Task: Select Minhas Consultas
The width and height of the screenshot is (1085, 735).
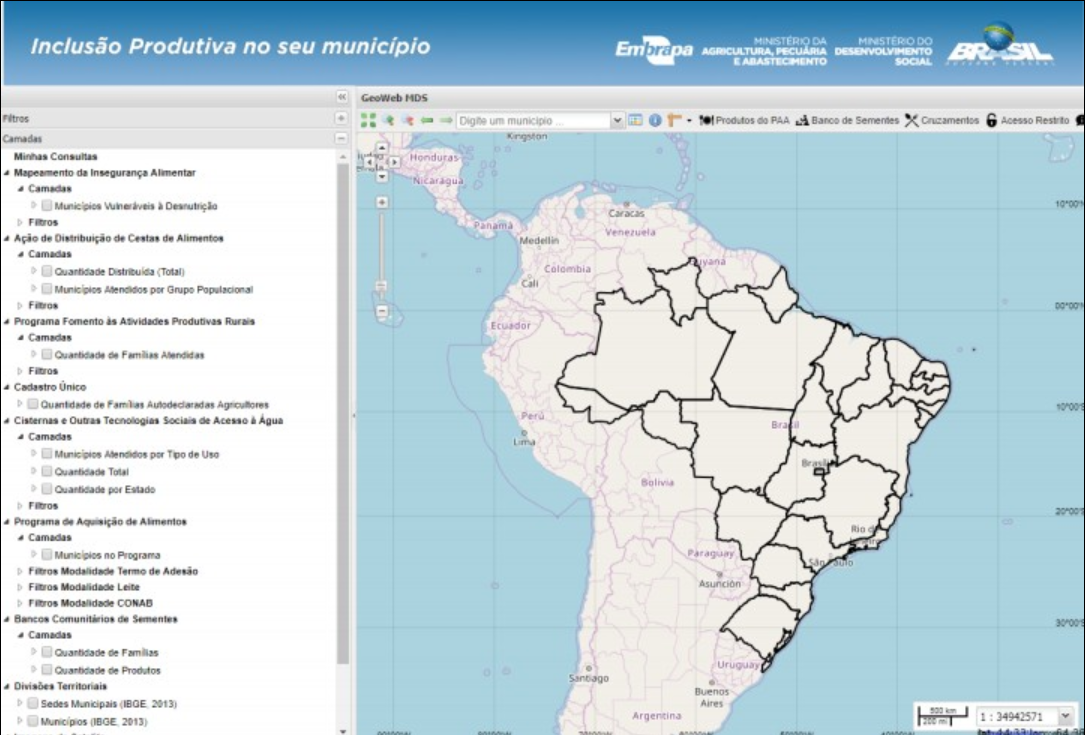Action: (55, 156)
